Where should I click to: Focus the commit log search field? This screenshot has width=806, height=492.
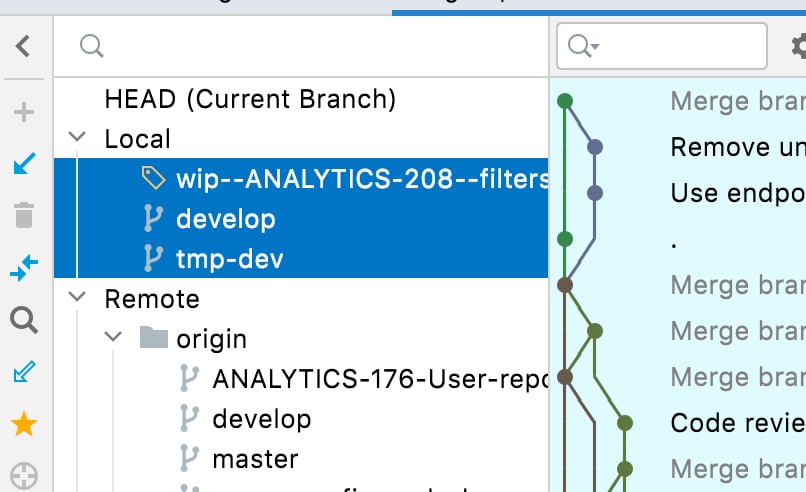coord(662,46)
